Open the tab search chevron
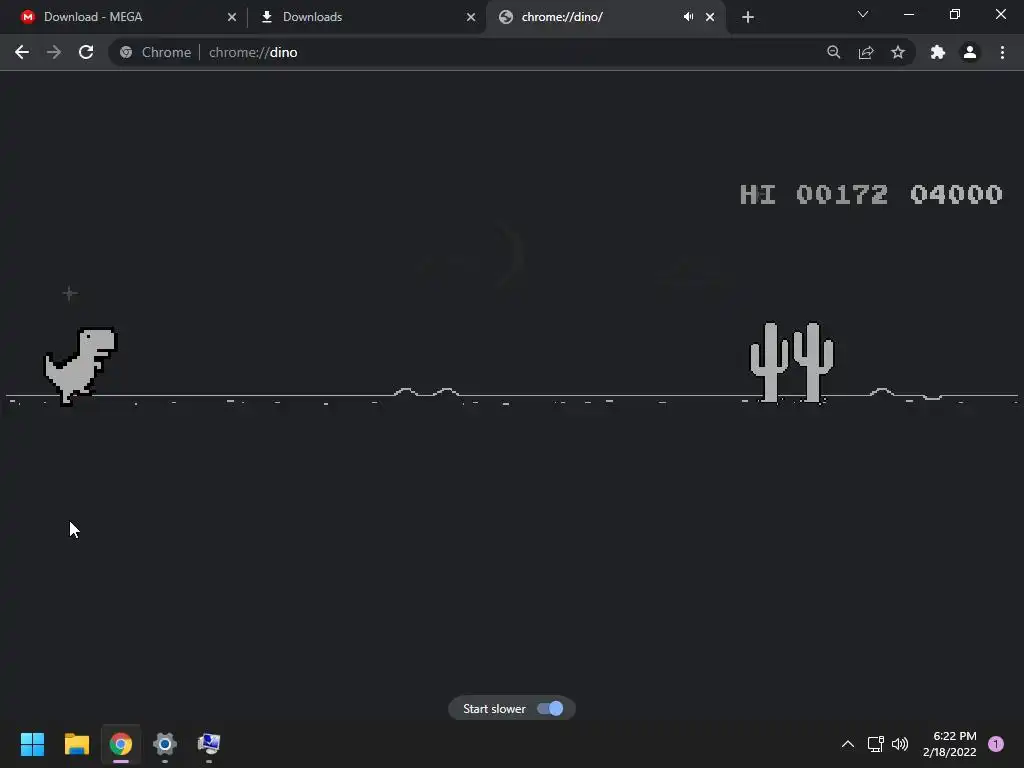The height and width of the screenshot is (768, 1024). [863, 14]
